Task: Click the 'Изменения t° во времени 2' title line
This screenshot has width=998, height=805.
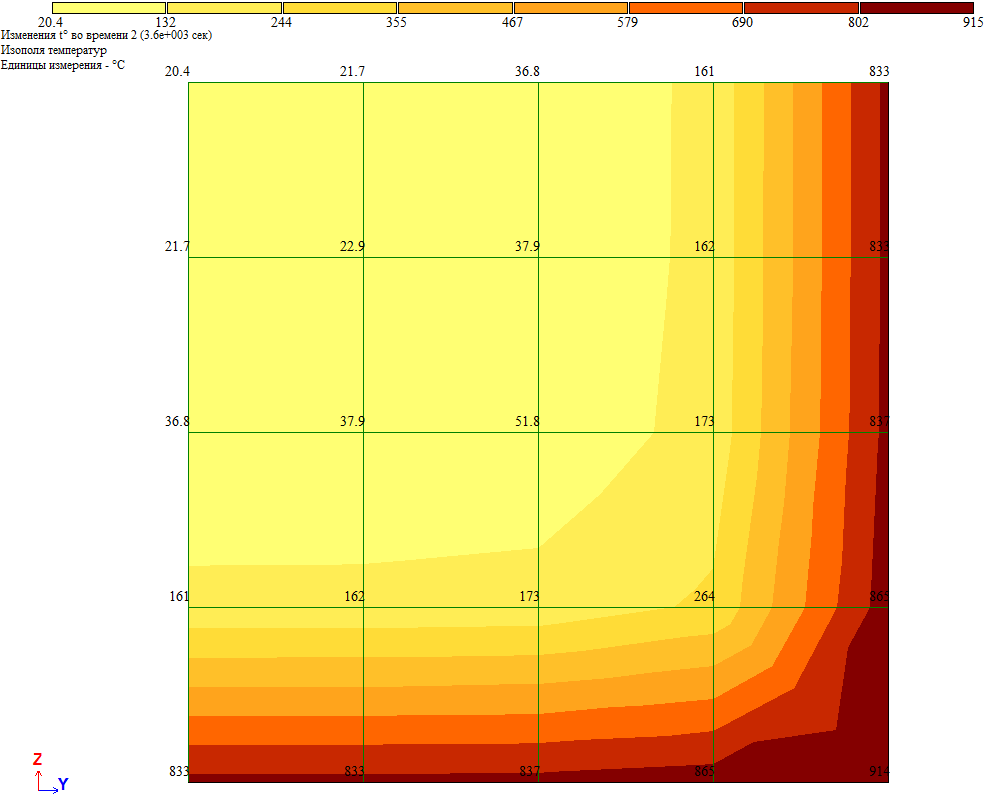Action: pos(106,35)
